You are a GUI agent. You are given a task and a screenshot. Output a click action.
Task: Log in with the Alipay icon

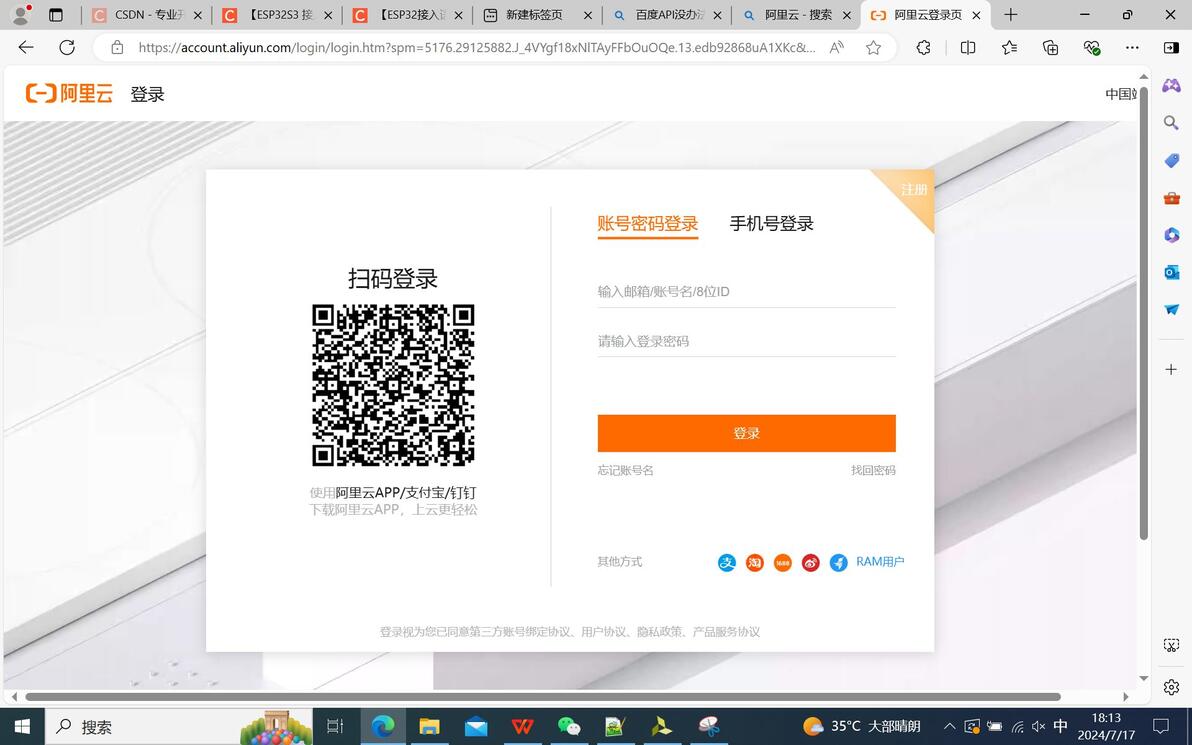(727, 563)
